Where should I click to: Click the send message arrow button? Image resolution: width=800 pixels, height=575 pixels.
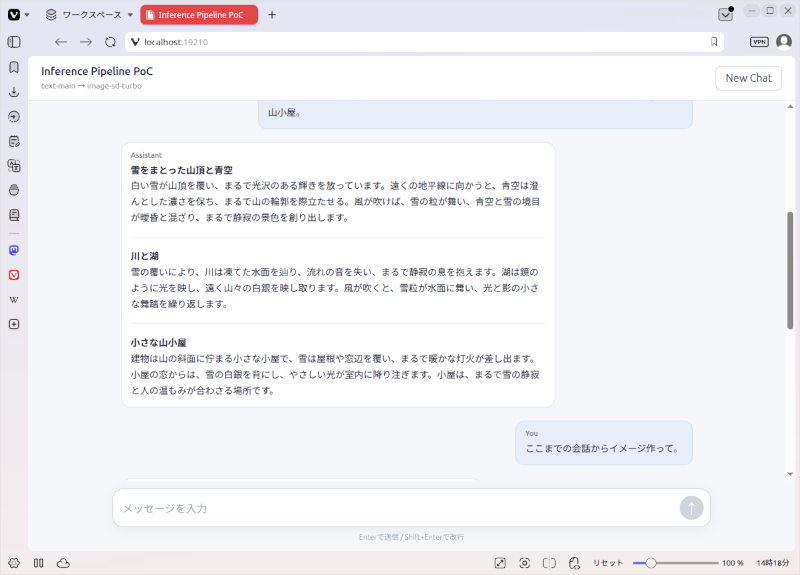691,508
